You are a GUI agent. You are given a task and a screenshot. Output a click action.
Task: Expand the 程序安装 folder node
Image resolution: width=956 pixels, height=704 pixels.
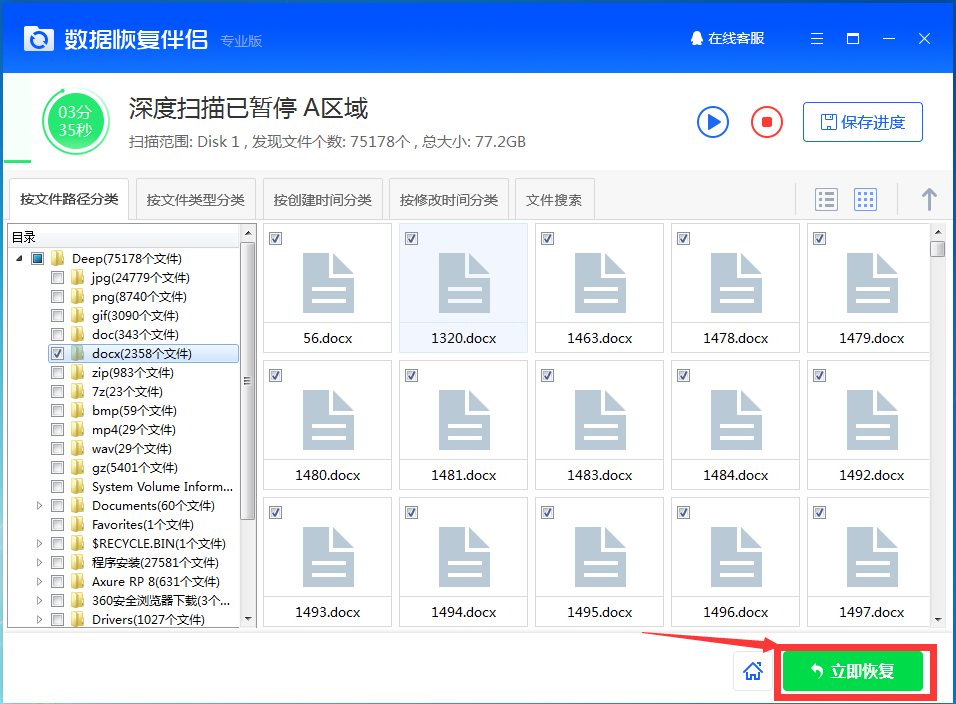[39, 563]
